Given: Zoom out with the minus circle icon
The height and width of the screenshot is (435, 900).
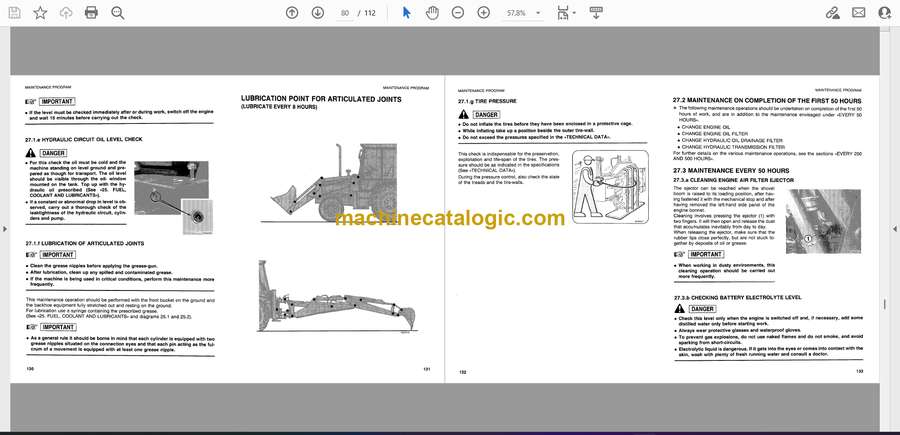Looking at the screenshot, I should pyautogui.click(x=457, y=13).
